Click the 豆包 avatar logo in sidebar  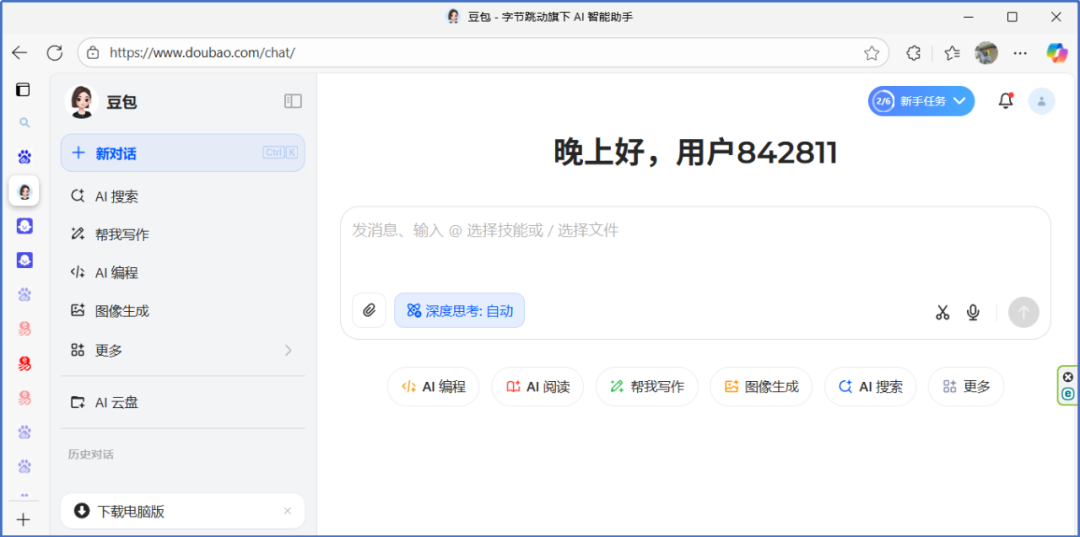click(x=81, y=102)
